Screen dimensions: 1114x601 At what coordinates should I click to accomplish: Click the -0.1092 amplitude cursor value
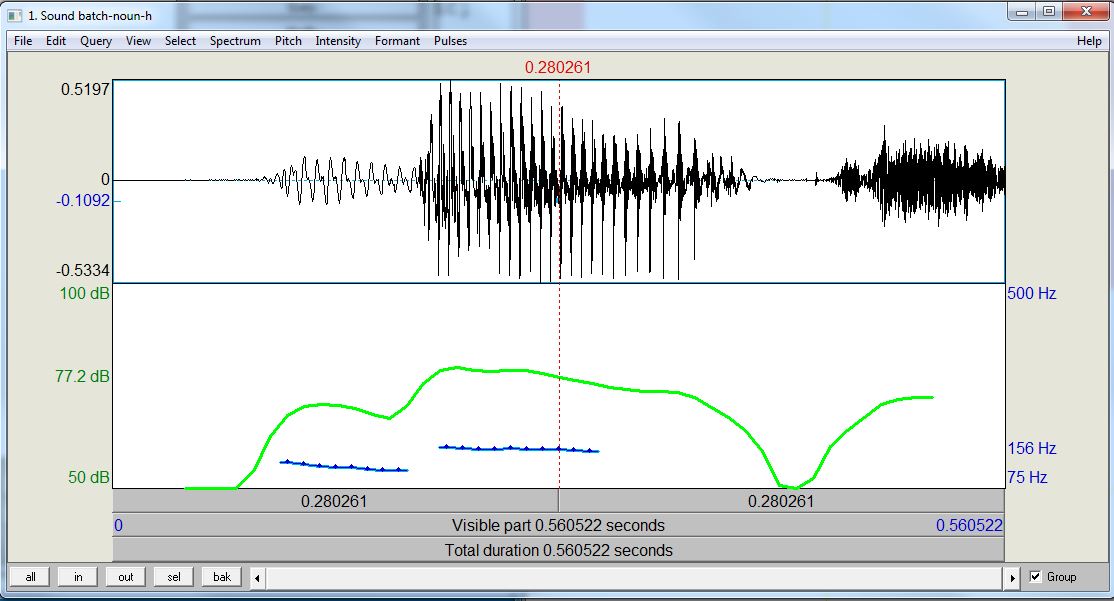coord(83,200)
